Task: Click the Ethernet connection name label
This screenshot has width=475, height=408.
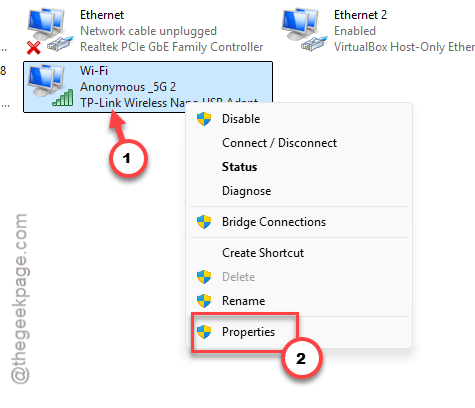Action: pyautogui.click(x=102, y=15)
